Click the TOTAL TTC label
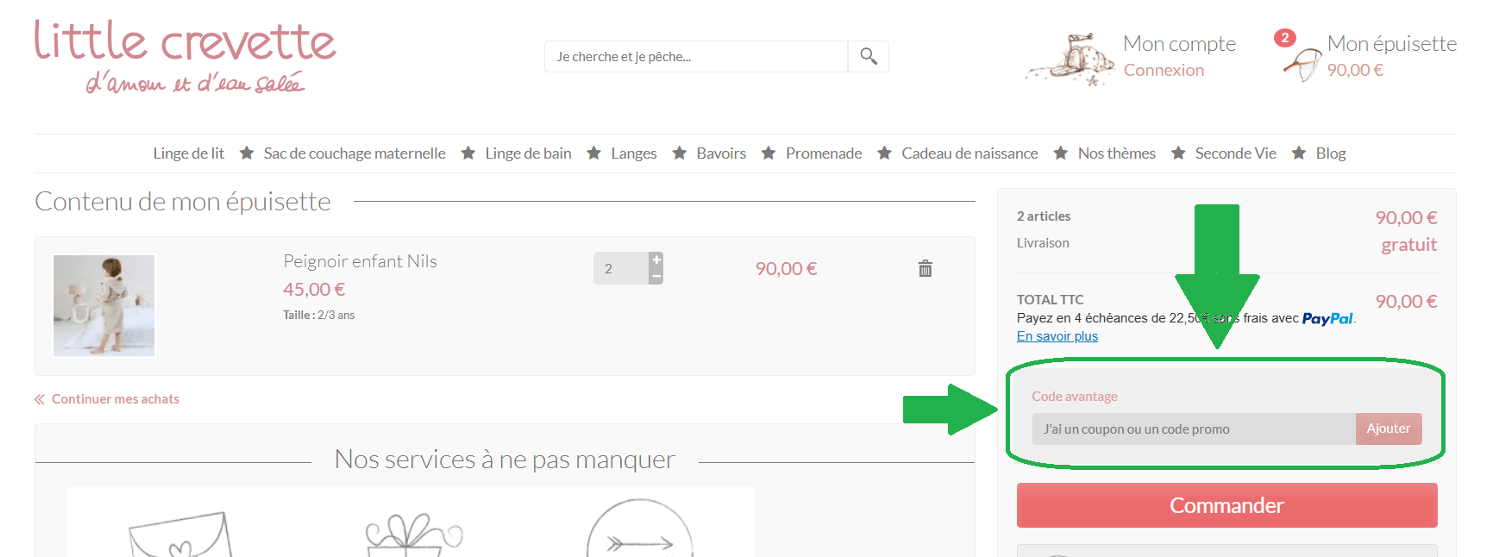1500x557 pixels. coord(1050,300)
